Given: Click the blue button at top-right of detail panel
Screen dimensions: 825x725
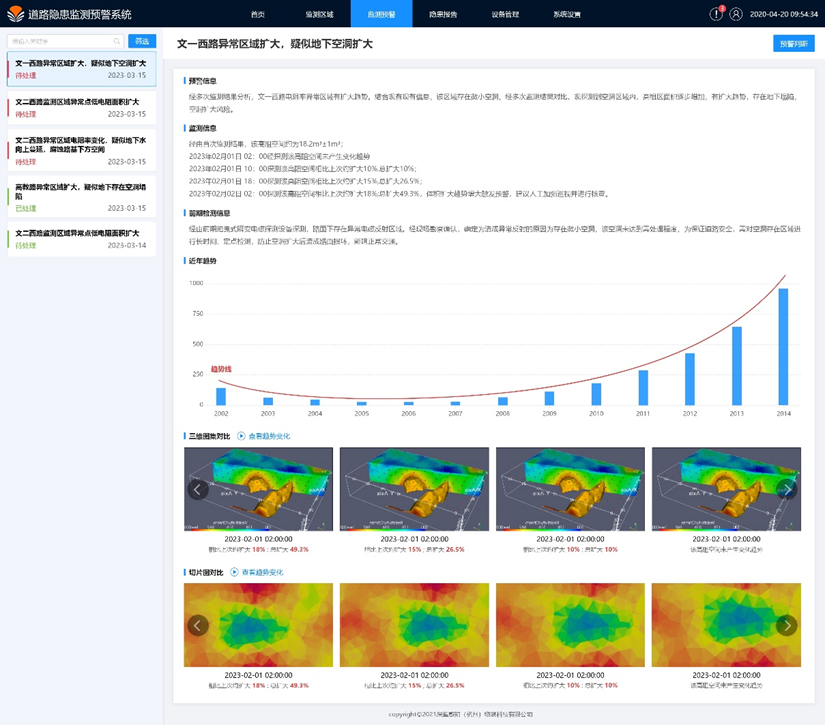Looking at the screenshot, I should (793, 44).
